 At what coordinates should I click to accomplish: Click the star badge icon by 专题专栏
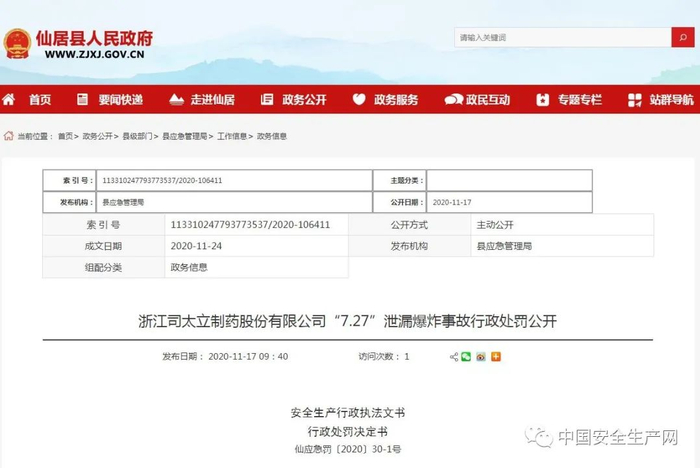coord(542,100)
